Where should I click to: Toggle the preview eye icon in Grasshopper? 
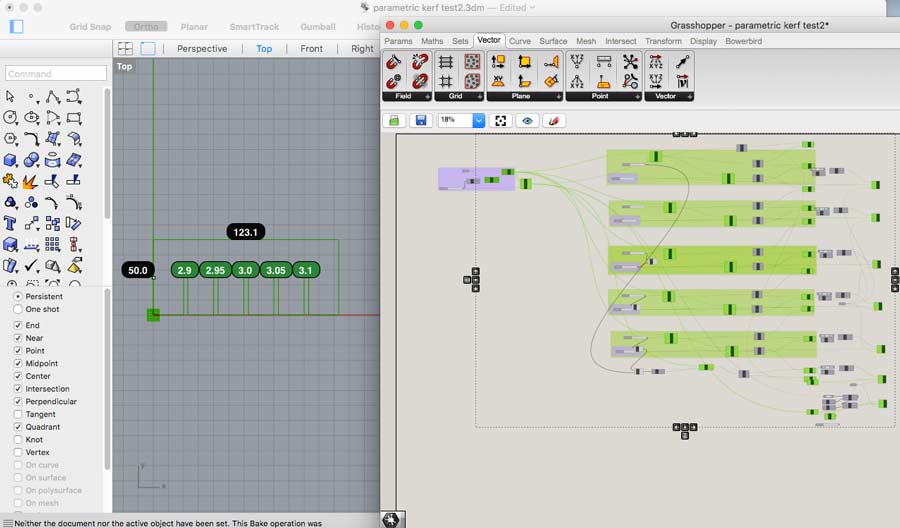coord(528,120)
